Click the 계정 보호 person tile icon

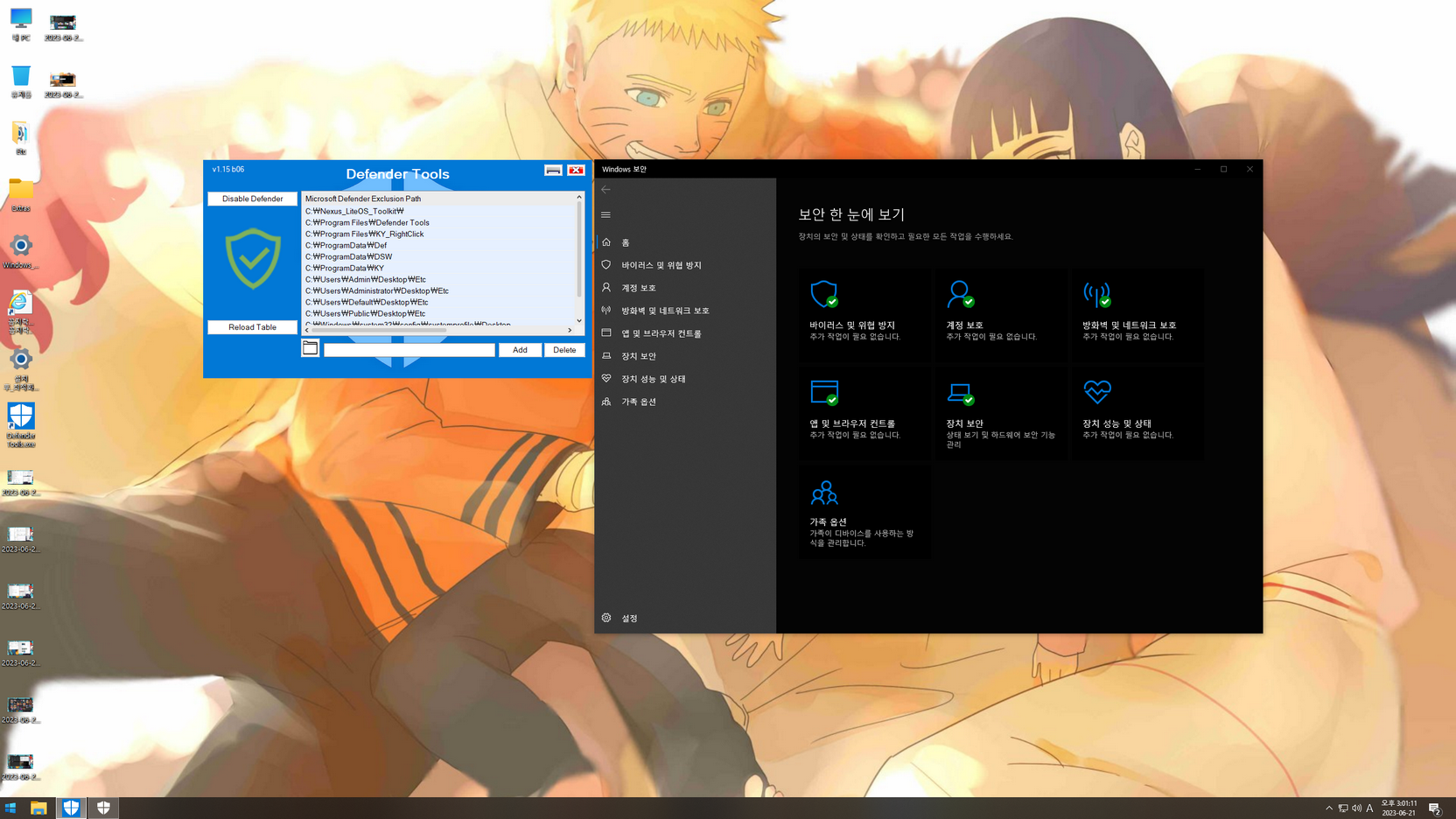click(961, 294)
